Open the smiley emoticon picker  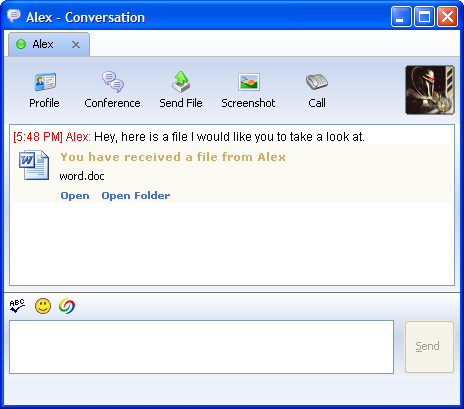pyautogui.click(x=43, y=306)
